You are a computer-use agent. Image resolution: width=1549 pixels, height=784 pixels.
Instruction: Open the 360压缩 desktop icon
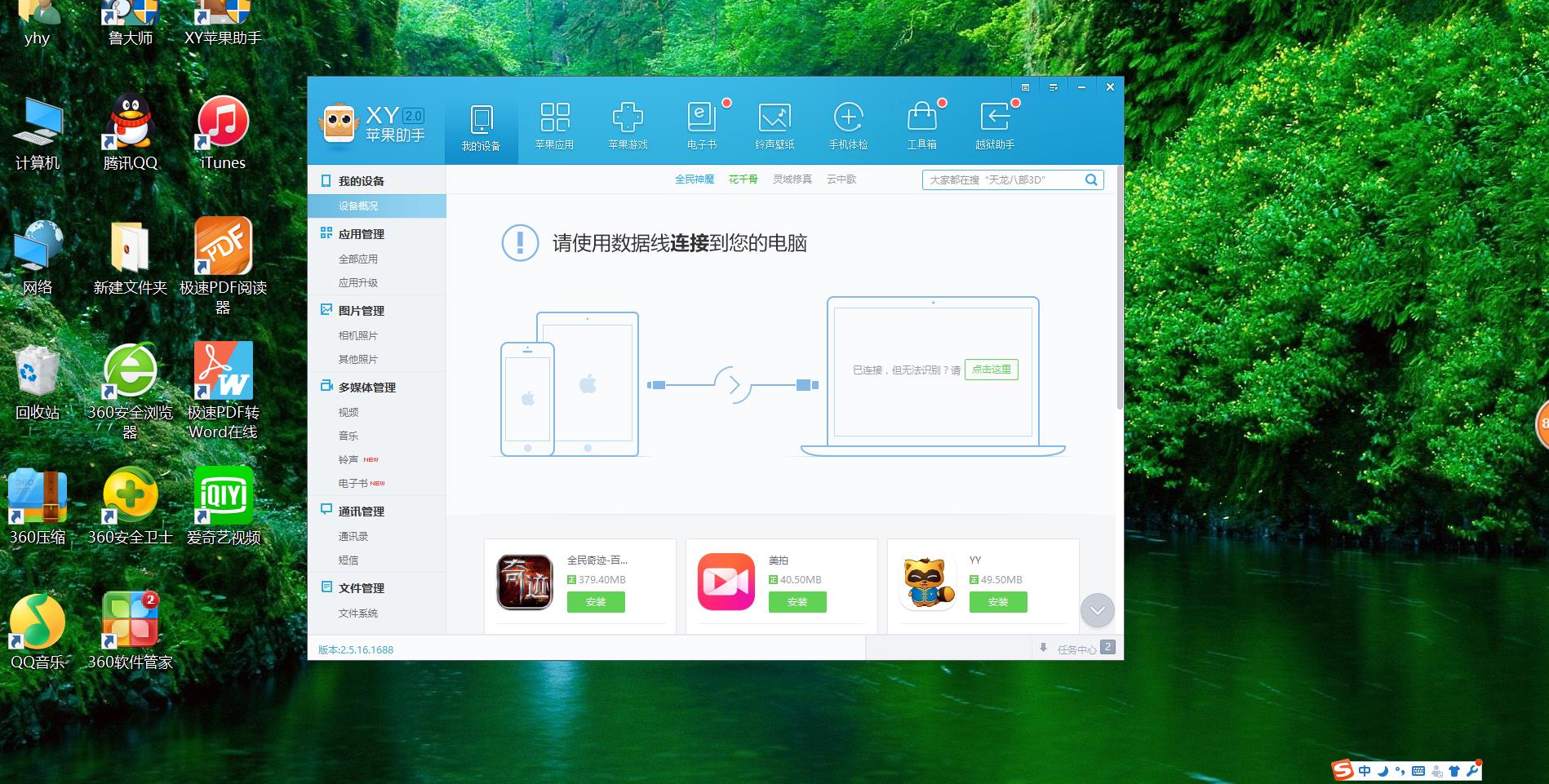click(38, 506)
